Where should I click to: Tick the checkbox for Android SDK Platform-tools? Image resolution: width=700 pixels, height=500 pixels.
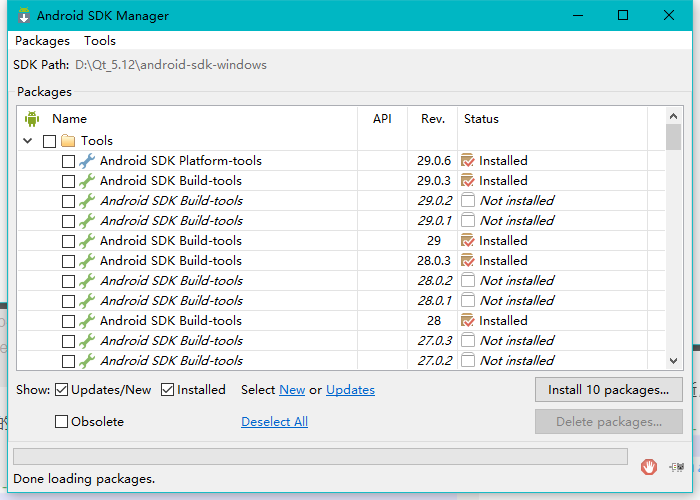coord(68,161)
